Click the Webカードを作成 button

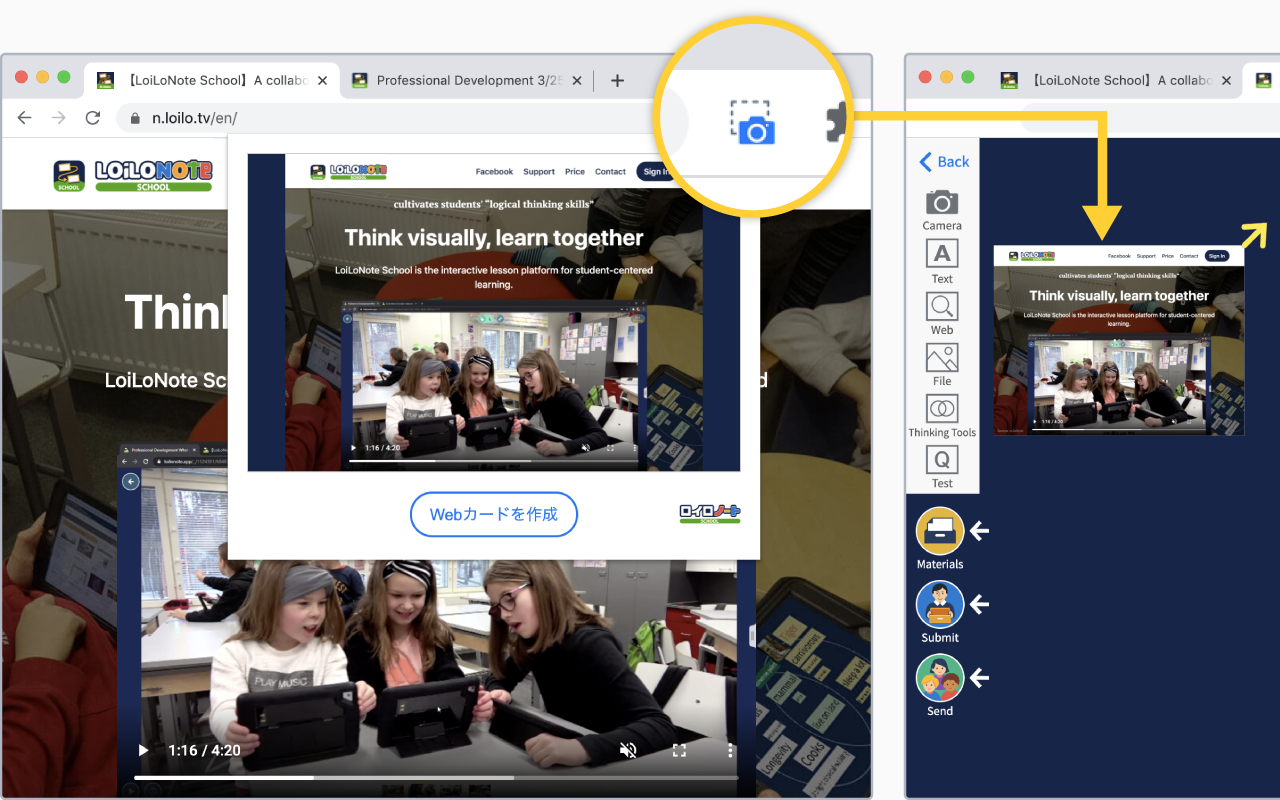coord(494,514)
